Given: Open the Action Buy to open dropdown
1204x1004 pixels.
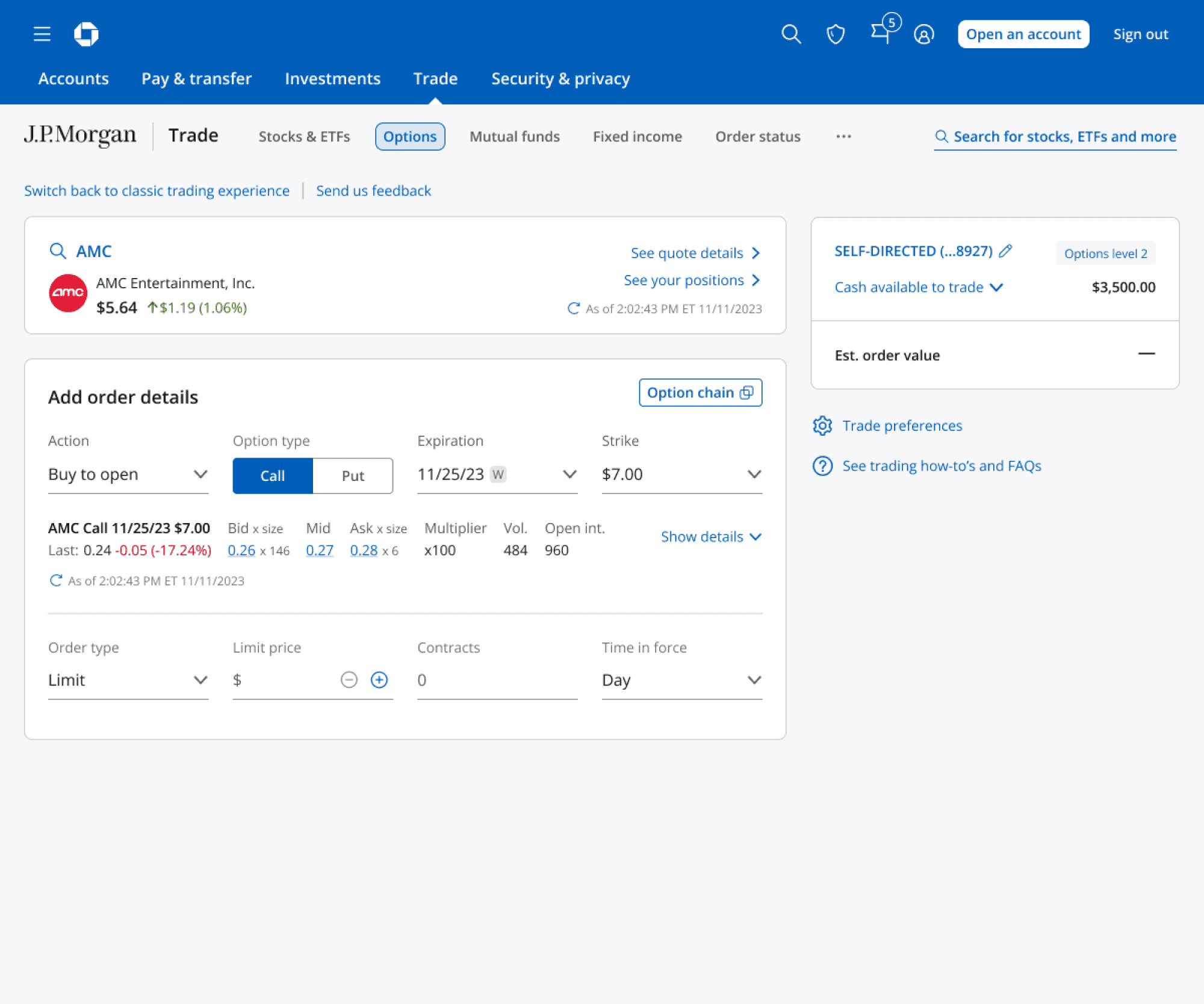Looking at the screenshot, I should [128, 474].
